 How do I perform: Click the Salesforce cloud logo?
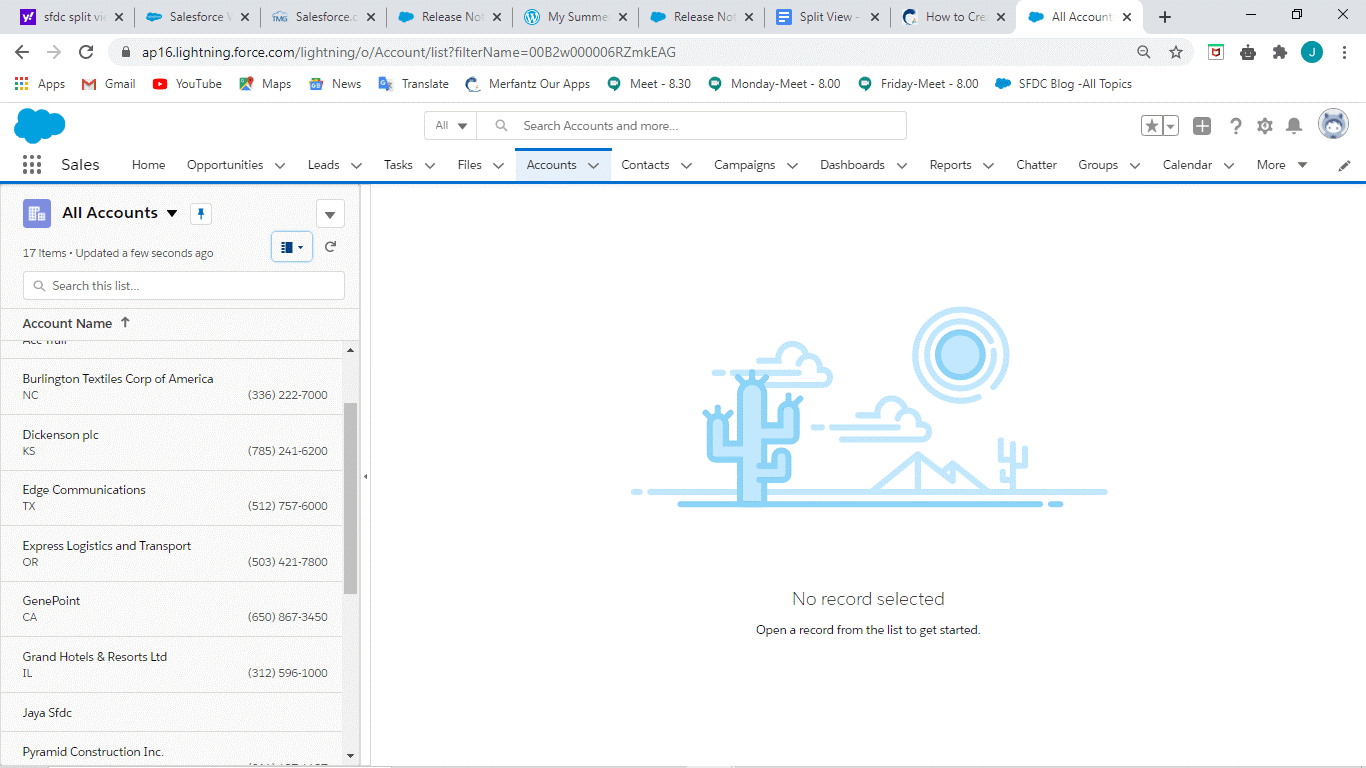pos(39,126)
